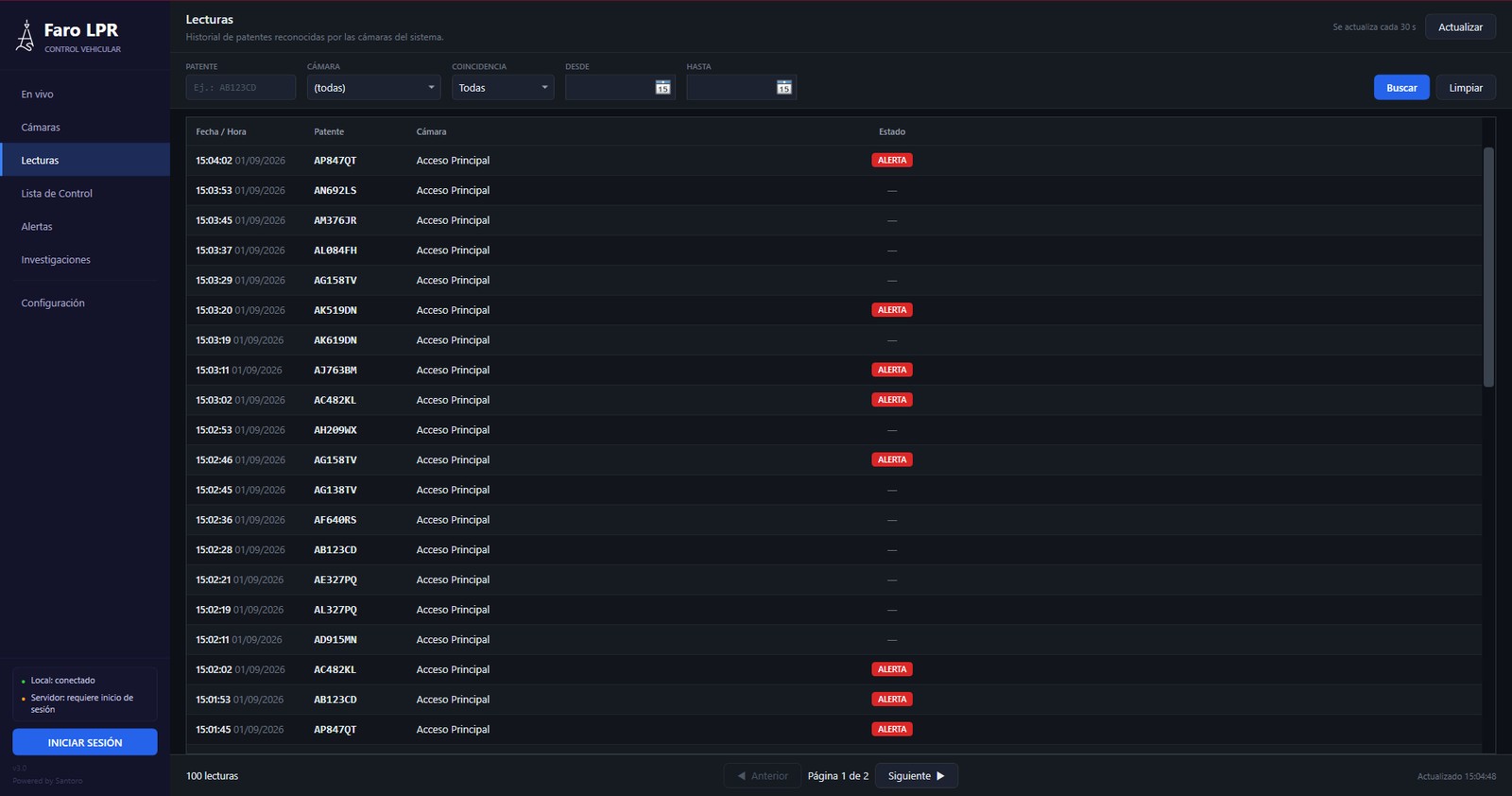This screenshot has height=796, width=1512.
Task: Go to Cámaras in the sidebar
Action: (85, 128)
